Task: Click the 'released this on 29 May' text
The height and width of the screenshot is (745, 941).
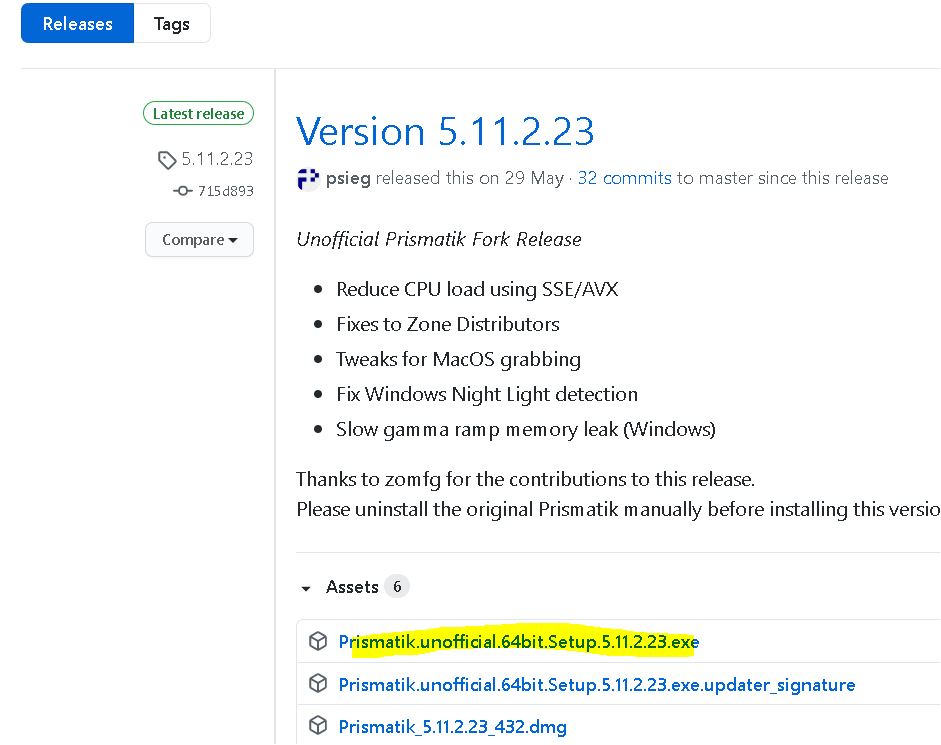Action: [x=469, y=178]
